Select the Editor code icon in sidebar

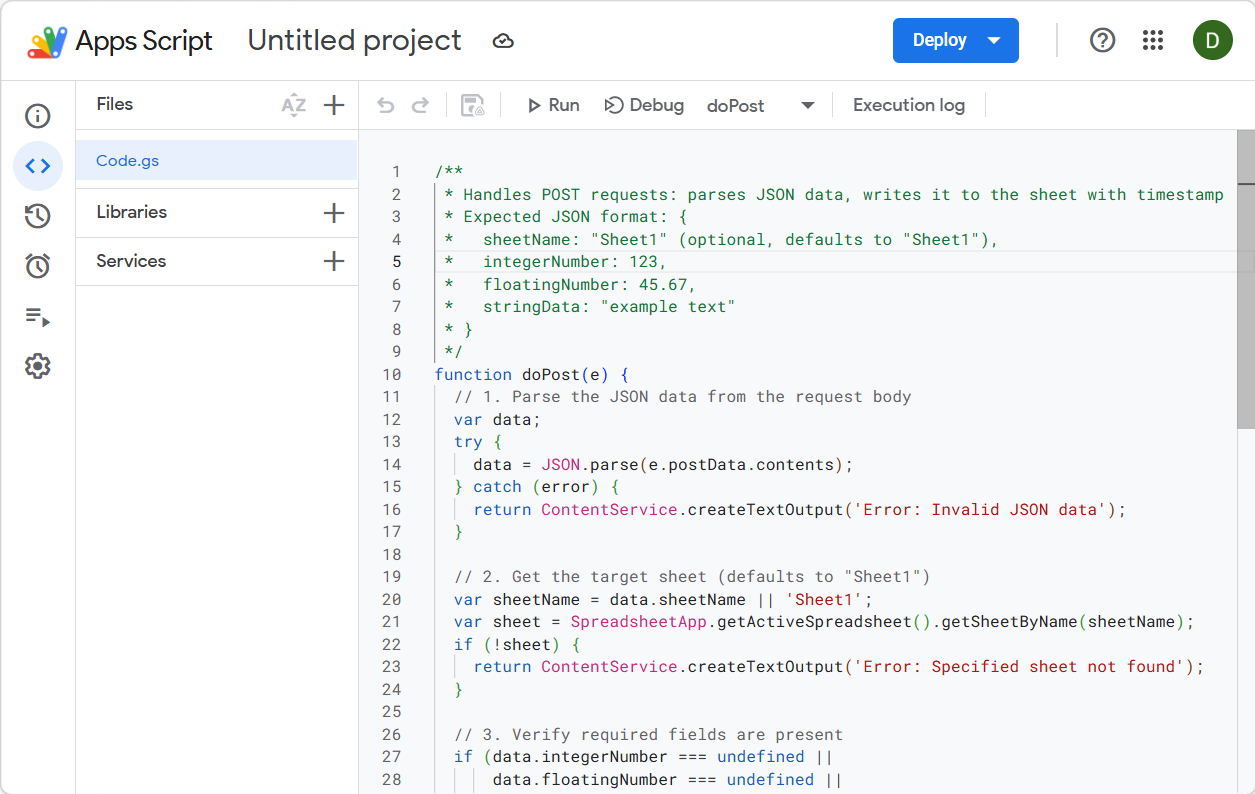38,166
